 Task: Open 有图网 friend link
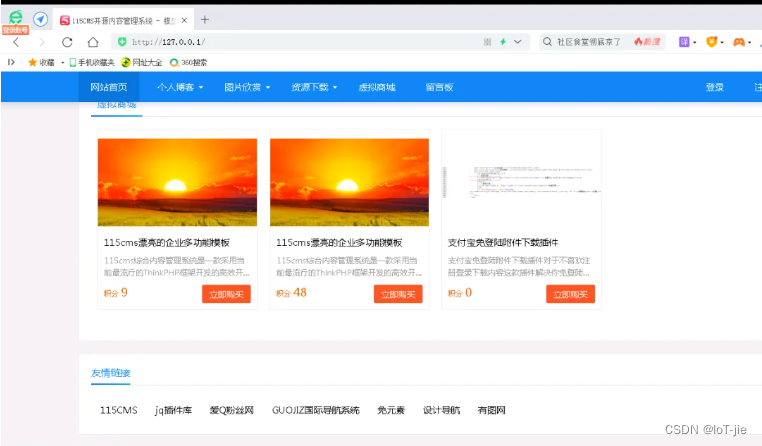pos(492,410)
